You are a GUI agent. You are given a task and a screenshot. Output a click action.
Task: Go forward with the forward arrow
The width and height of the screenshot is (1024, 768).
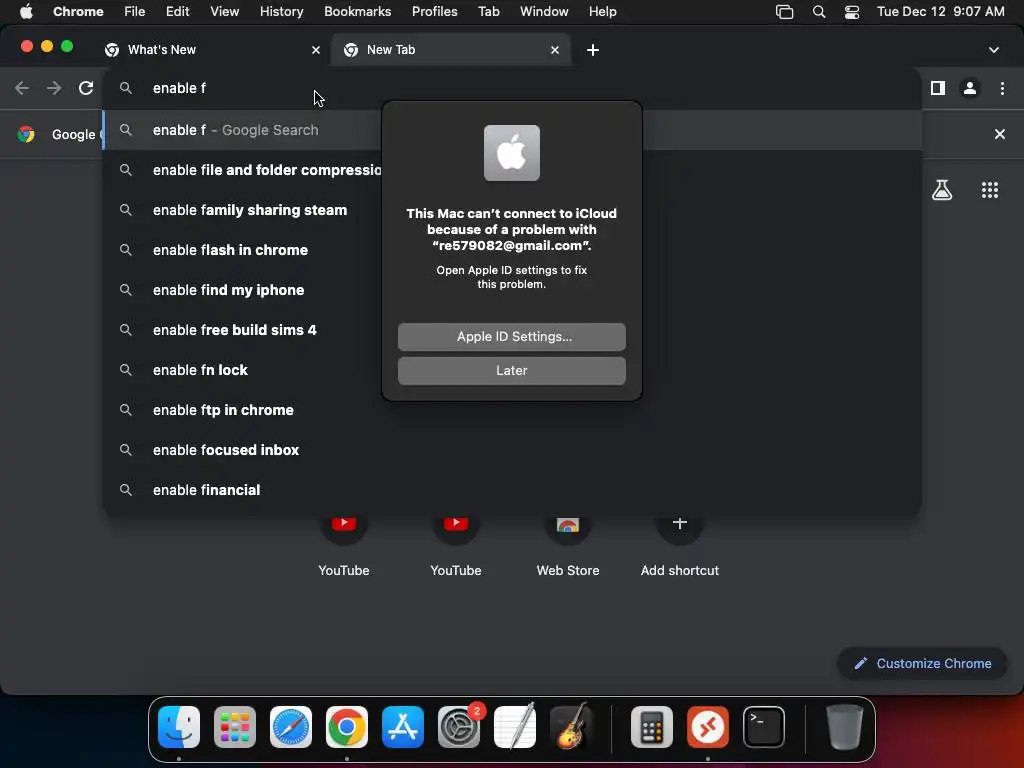[x=54, y=88]
